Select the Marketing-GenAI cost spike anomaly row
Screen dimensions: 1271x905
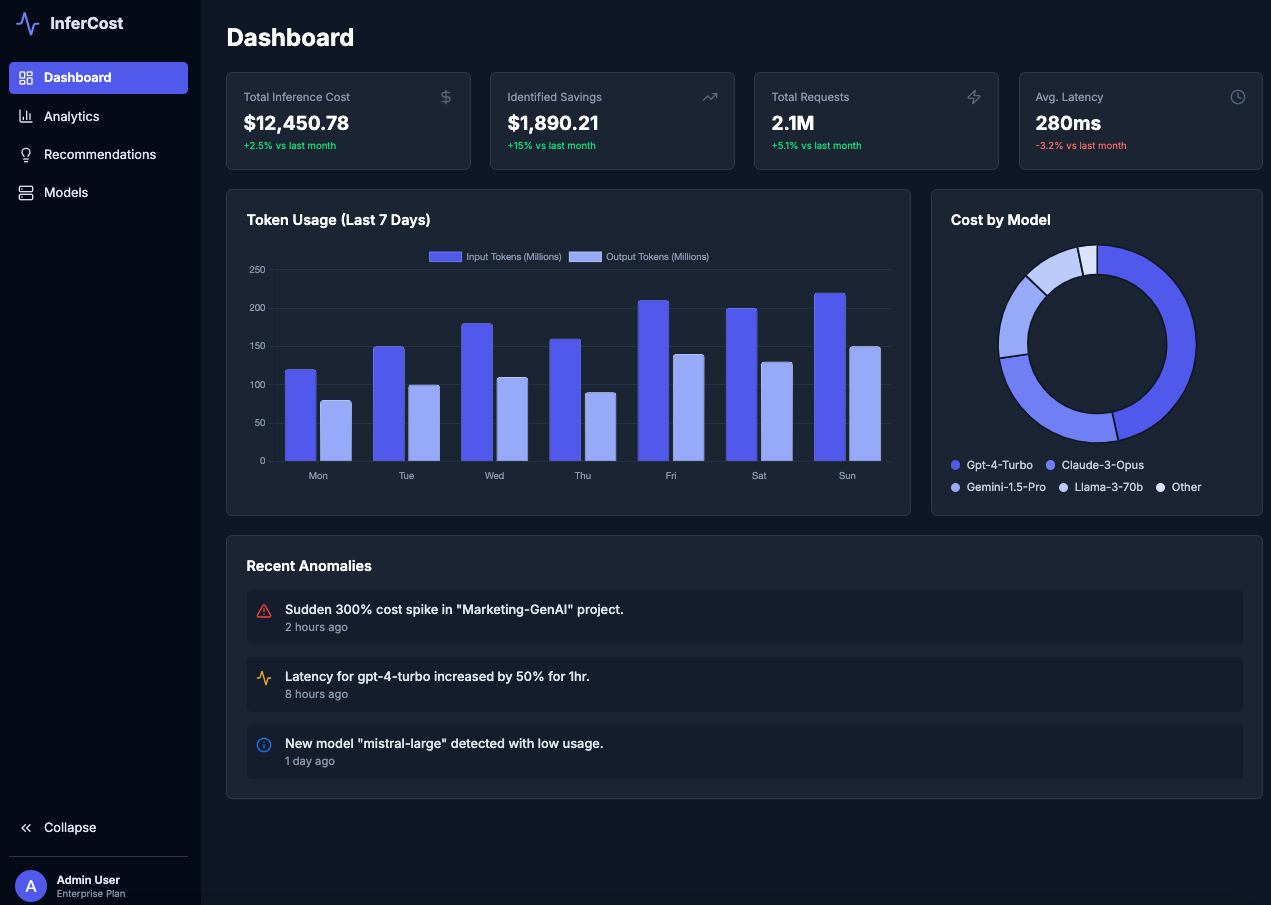744,616
